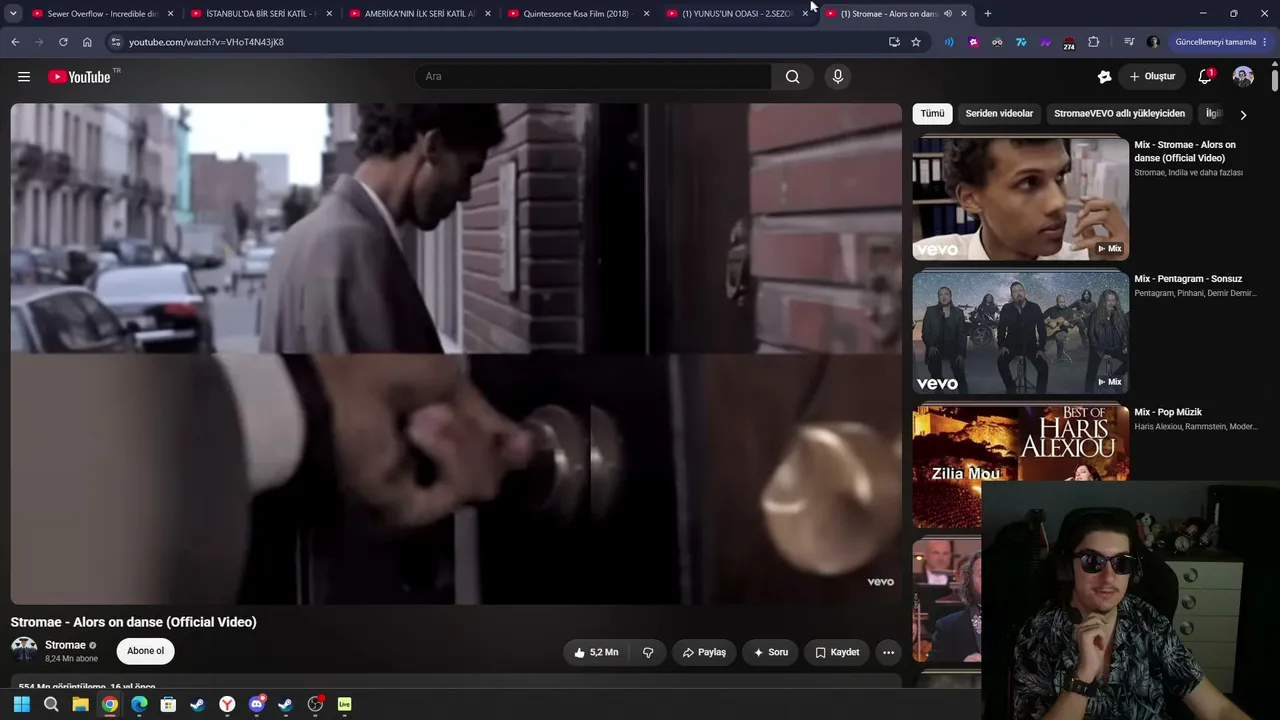Install the app via address bar icon

(894, 42)
